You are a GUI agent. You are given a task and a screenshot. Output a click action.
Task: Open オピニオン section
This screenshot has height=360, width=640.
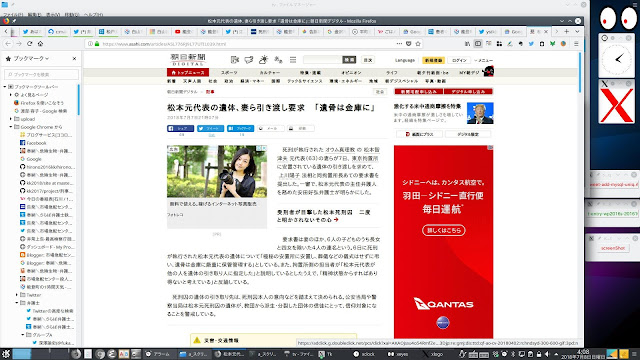coord(351,72)
